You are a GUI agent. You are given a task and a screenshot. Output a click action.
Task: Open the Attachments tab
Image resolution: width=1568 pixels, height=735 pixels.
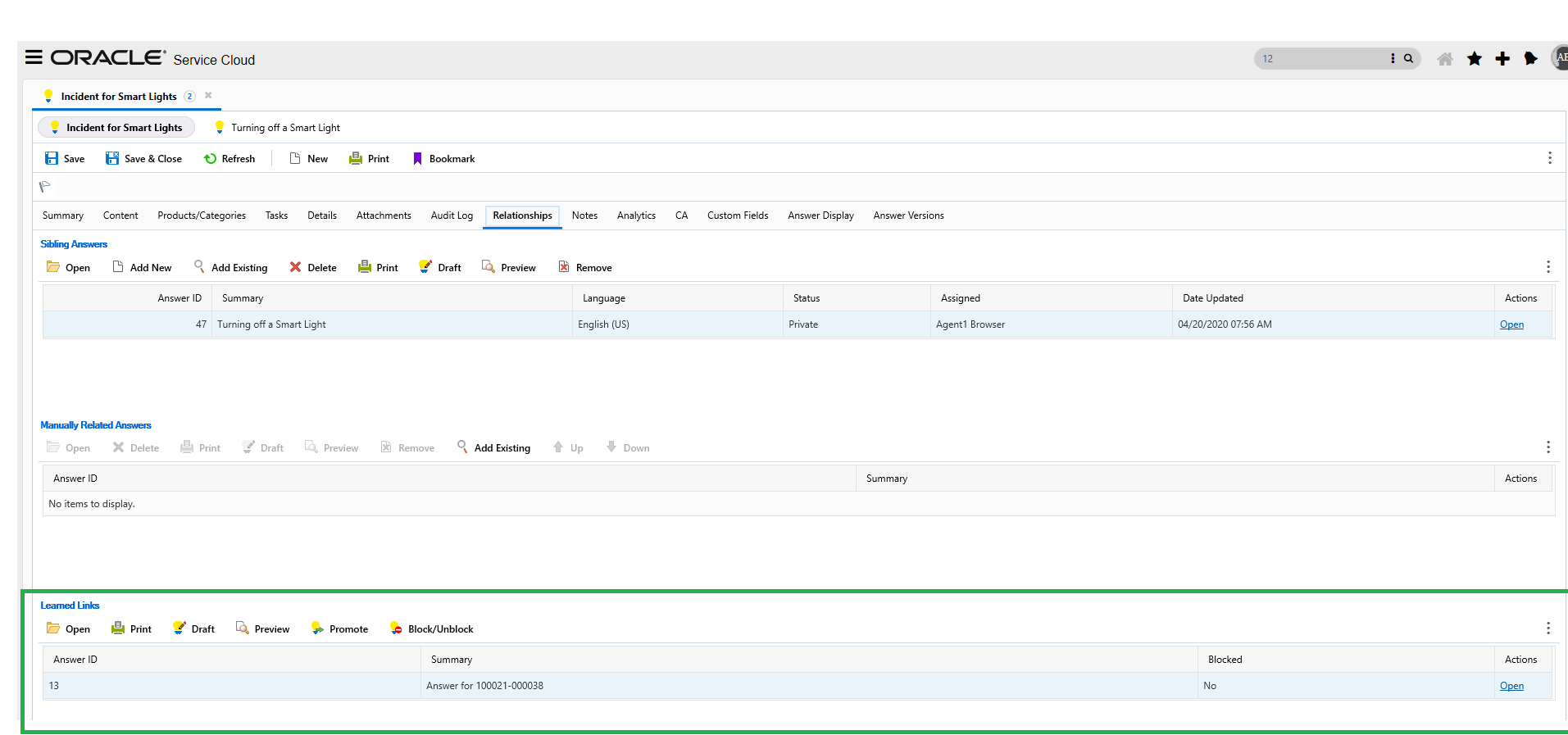pyautogui.click(x=384, y=216)
